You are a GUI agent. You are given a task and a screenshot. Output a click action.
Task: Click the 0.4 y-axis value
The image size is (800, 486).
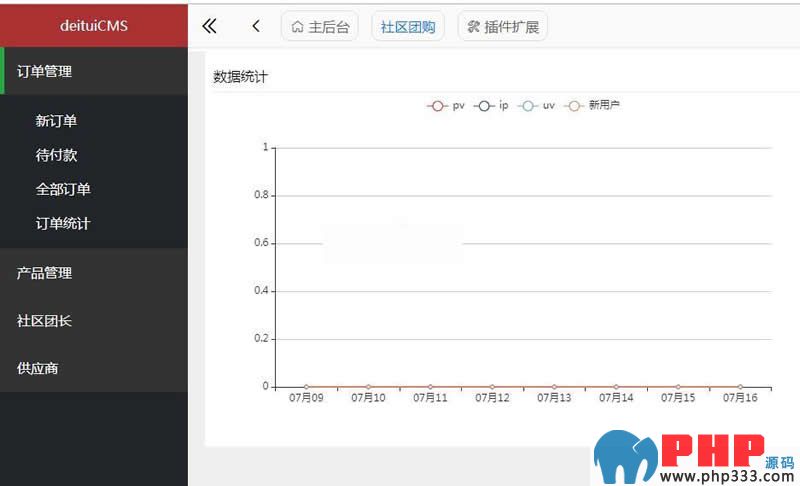261,291
